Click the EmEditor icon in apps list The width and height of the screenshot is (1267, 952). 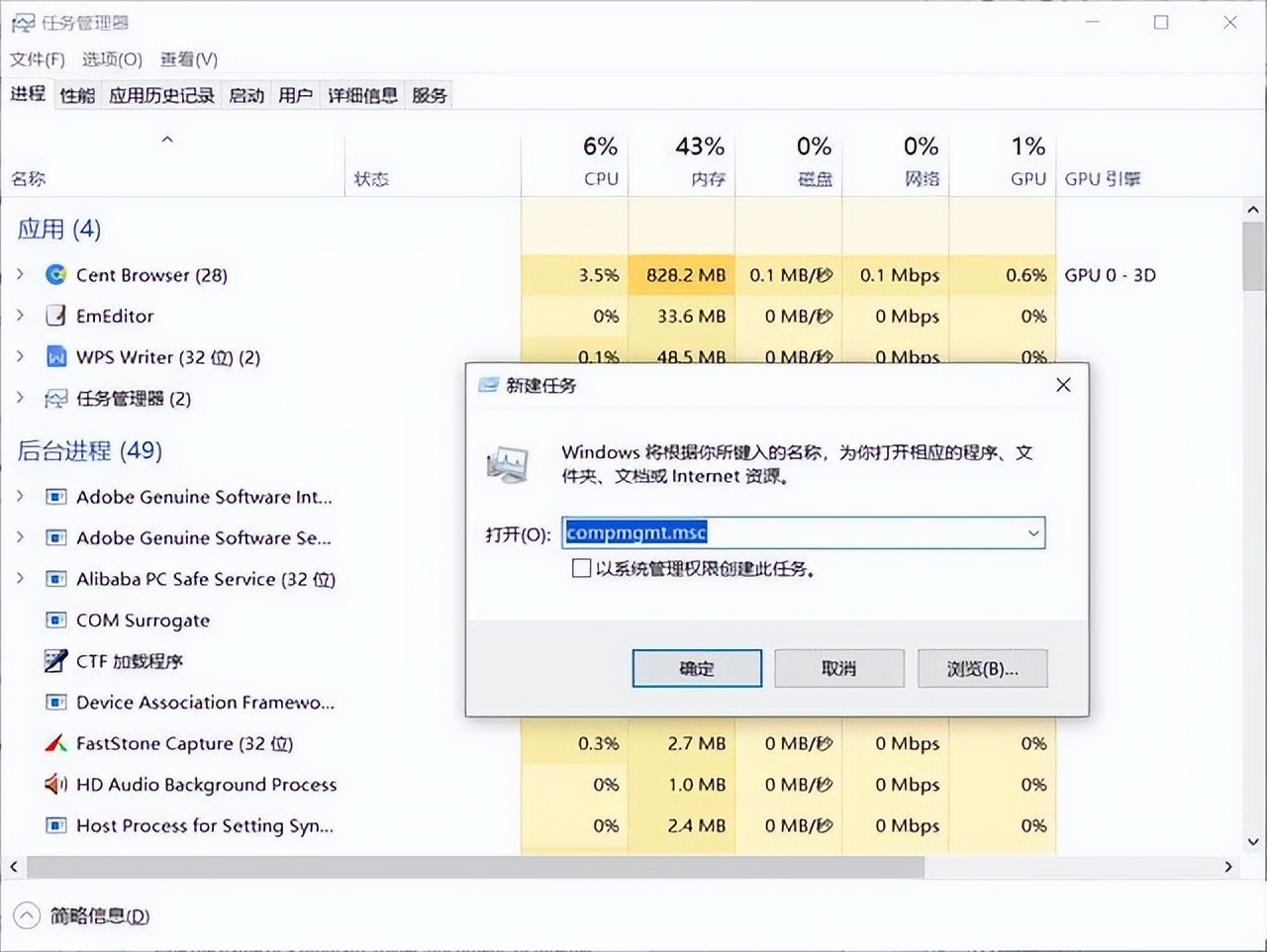tap(55, 316)
